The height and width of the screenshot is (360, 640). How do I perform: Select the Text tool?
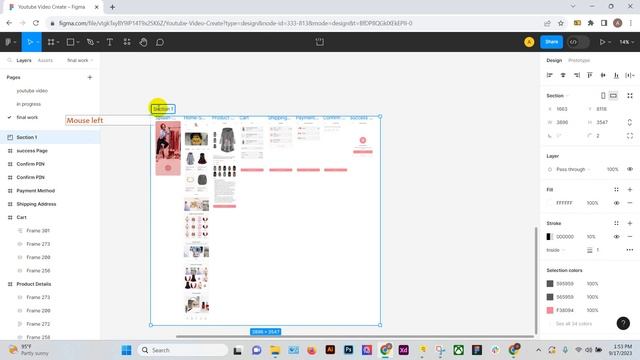109,42
